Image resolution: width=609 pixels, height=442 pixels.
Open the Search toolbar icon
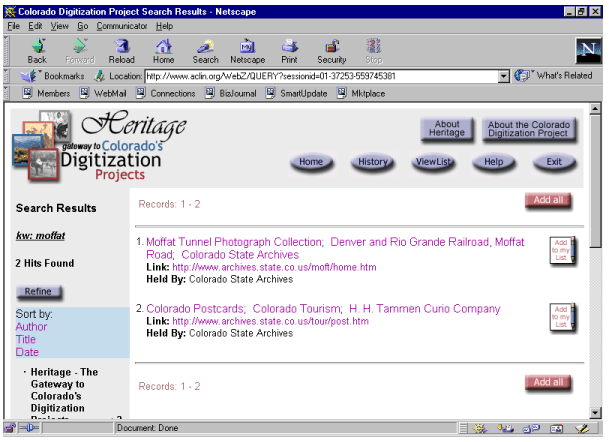pyautogui.click(x=205, y=50)
